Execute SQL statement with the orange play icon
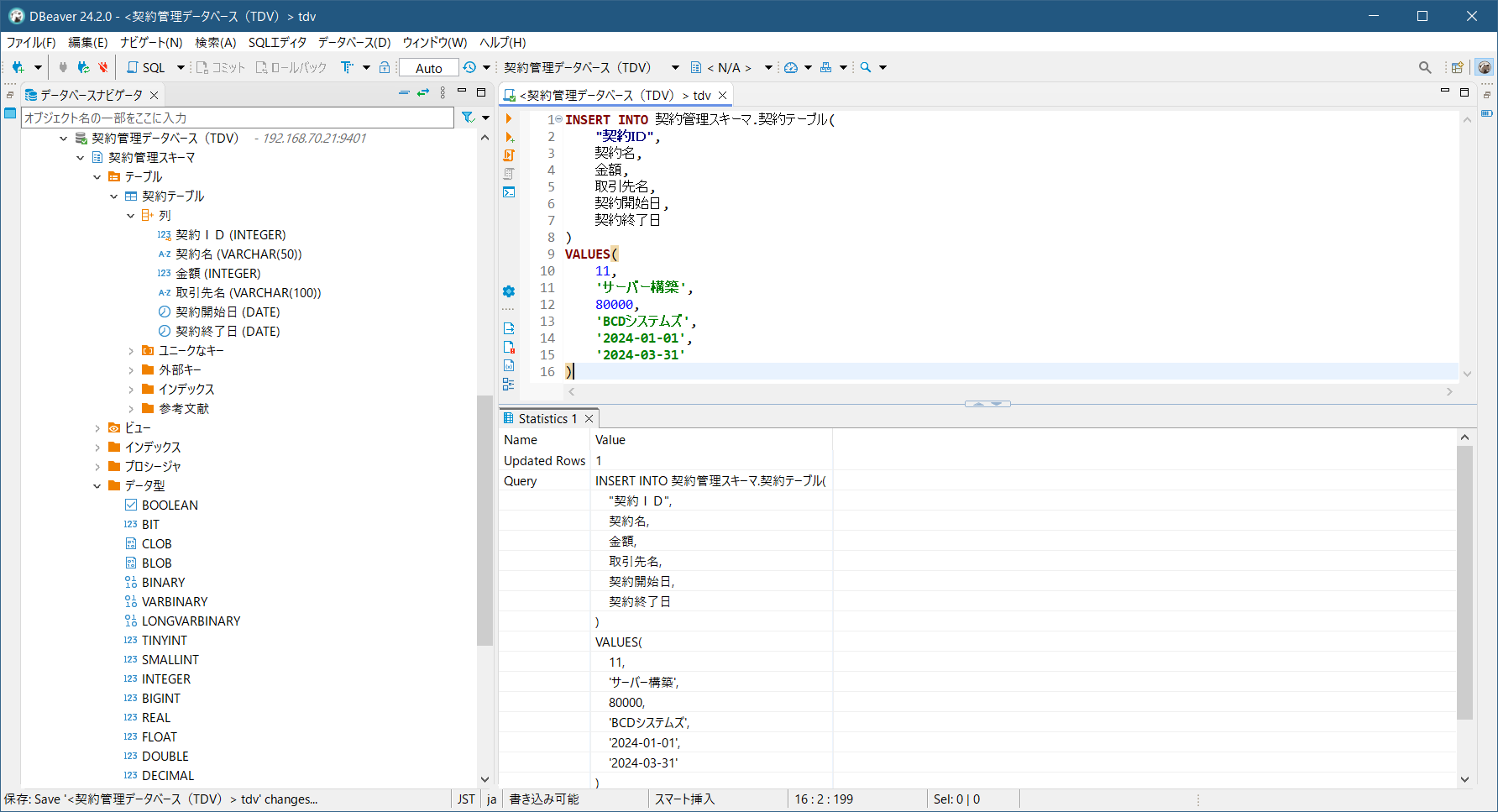Viewport: 1498px width, 812px height. (x=509, y=118)
